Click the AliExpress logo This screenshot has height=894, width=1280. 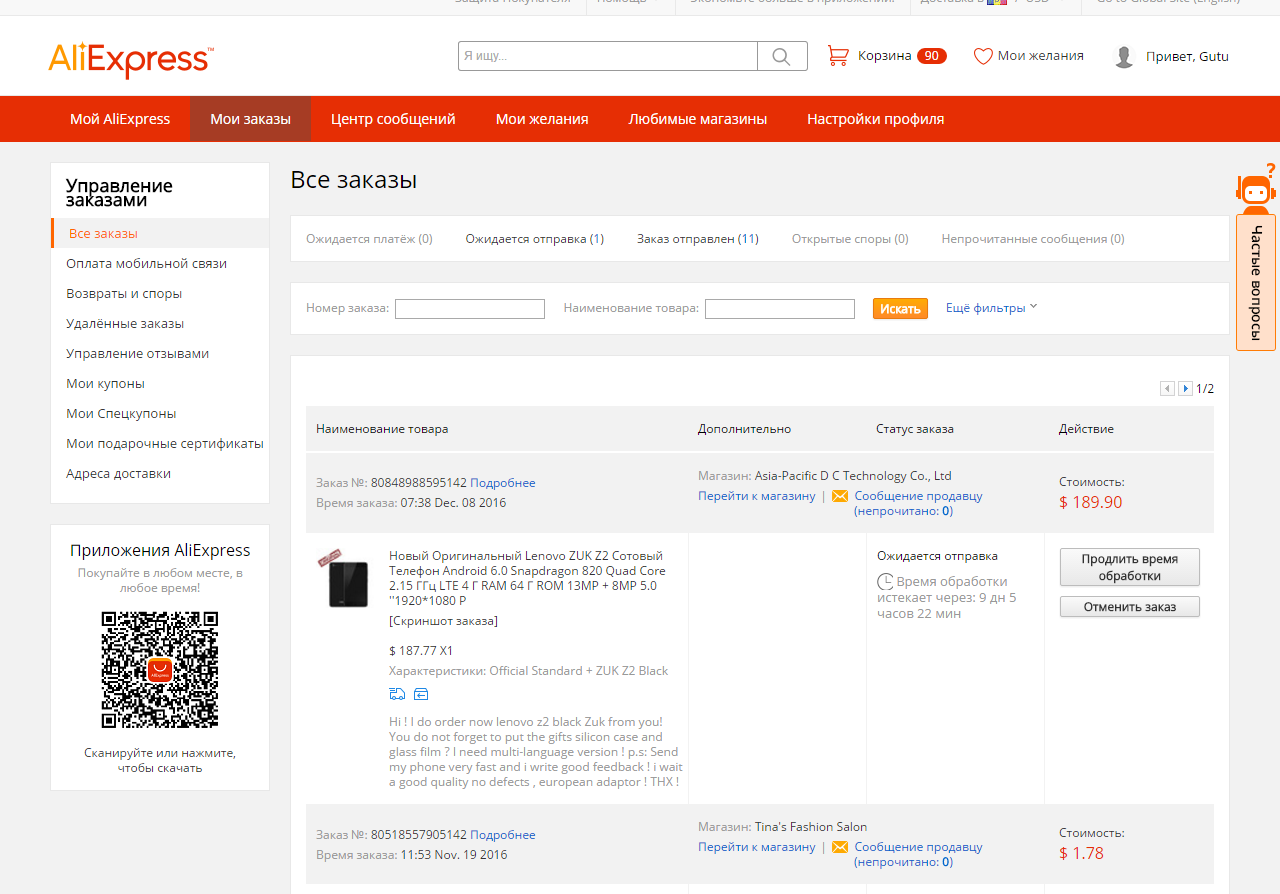(x=130, y=60)
